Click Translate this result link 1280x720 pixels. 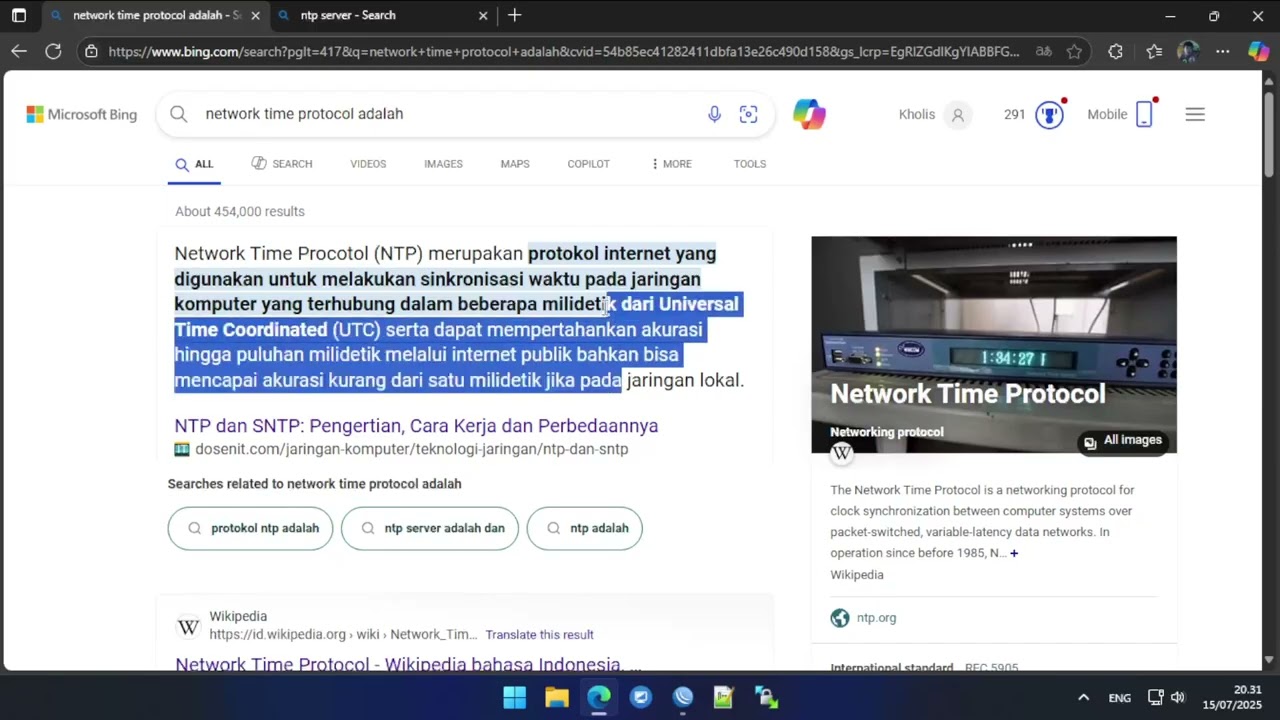pyautogui.click(x=539, y=635)
